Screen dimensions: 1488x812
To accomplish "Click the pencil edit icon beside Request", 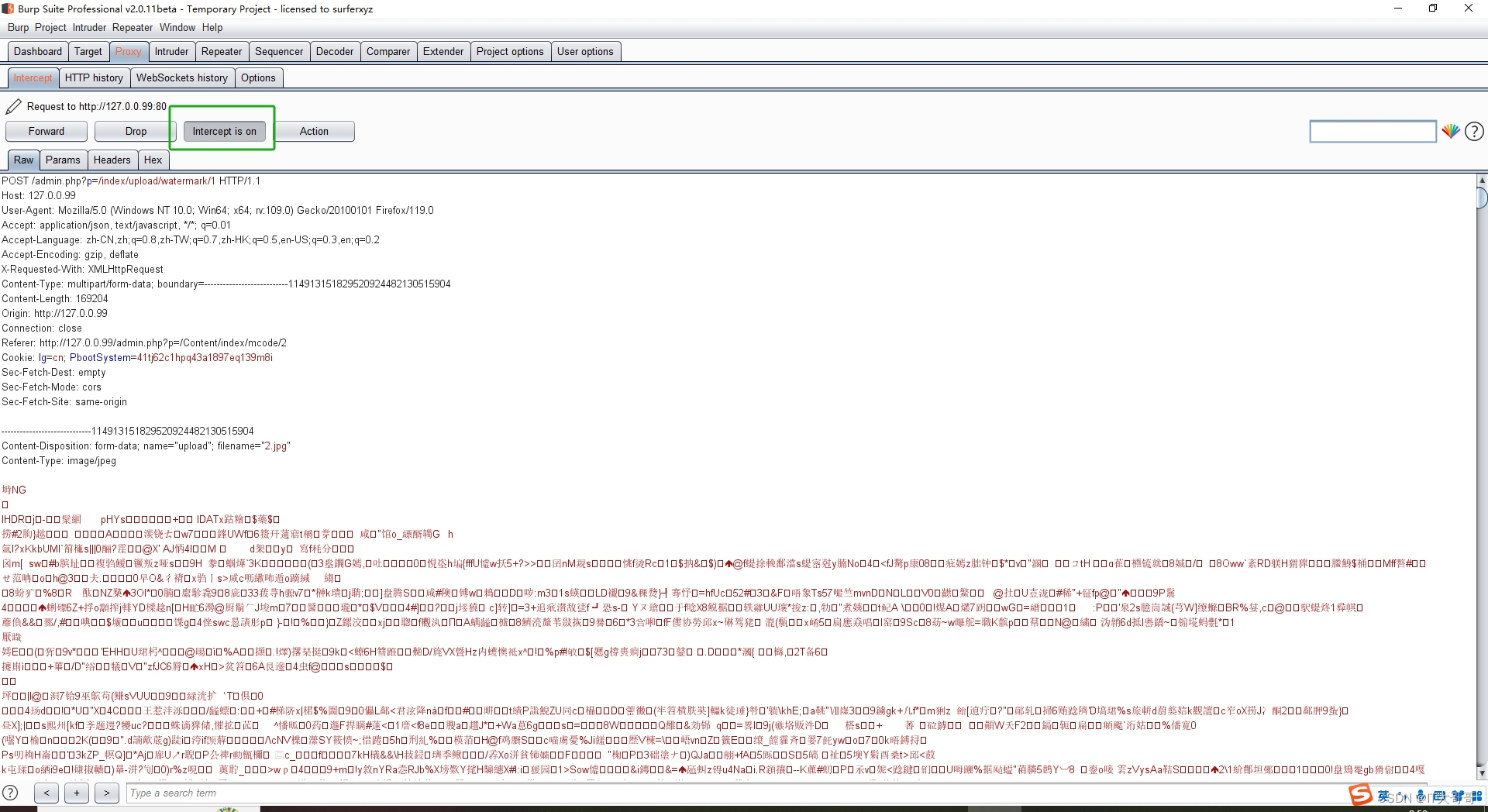I will [x=13, y=107].
